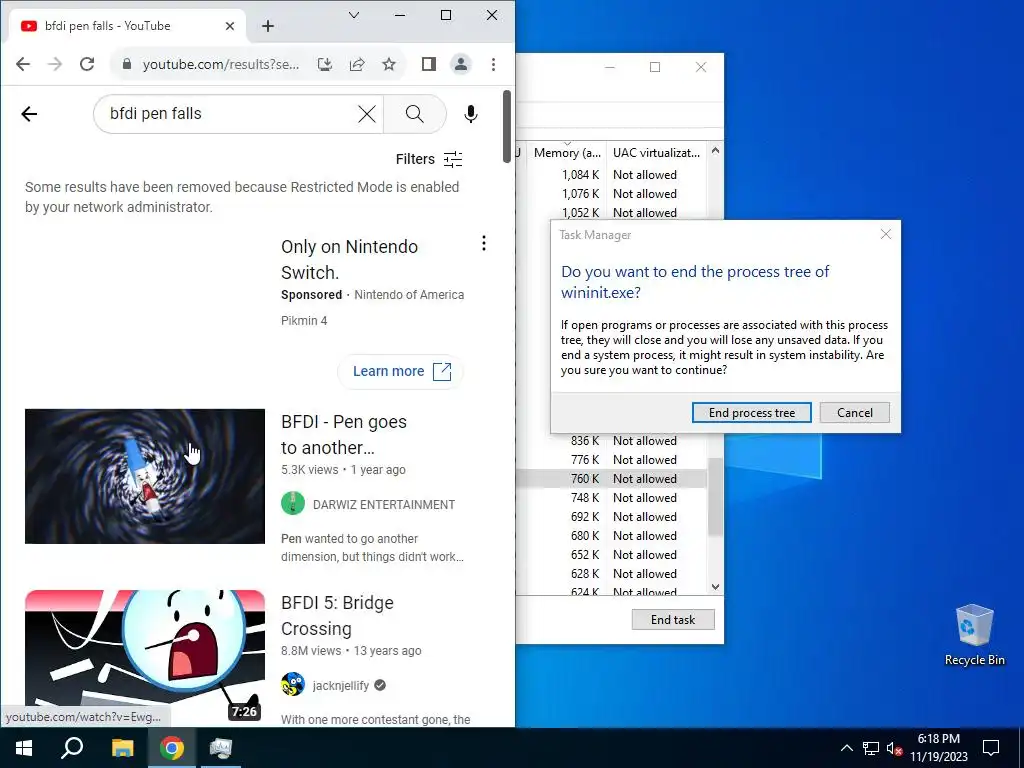Image resolution: width=1024 pixels, height=768 pixels.
Task: Open muted volume tray icon
Action: 894,748
